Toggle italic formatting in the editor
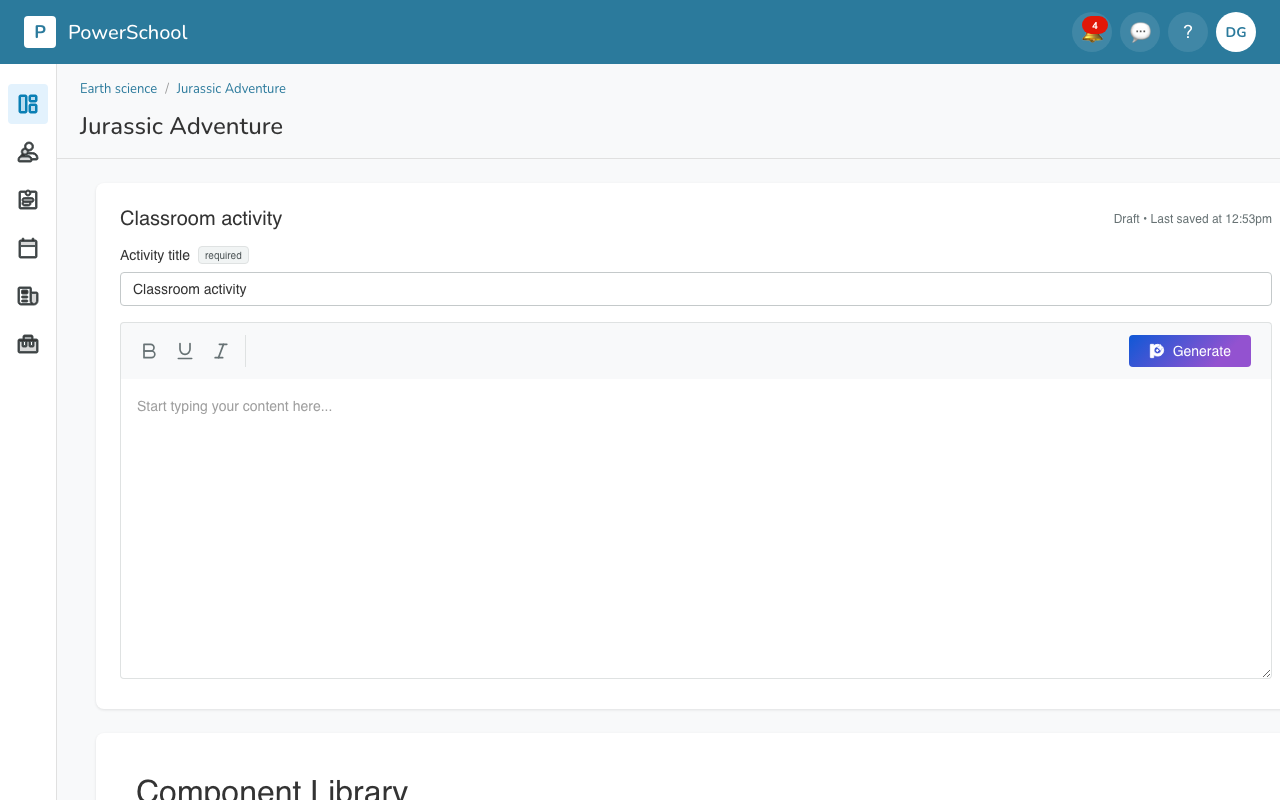Screen dimensions: 1280x800 (220, 351)
